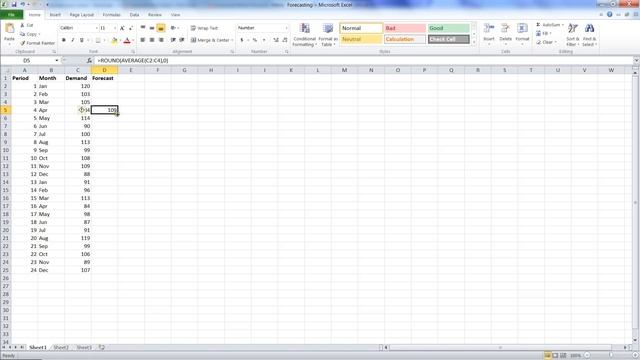The width and height of the screenshot is (640, 360).
Task: Switch to the Insert ribbon tab
Action: [x=55, y=15]
